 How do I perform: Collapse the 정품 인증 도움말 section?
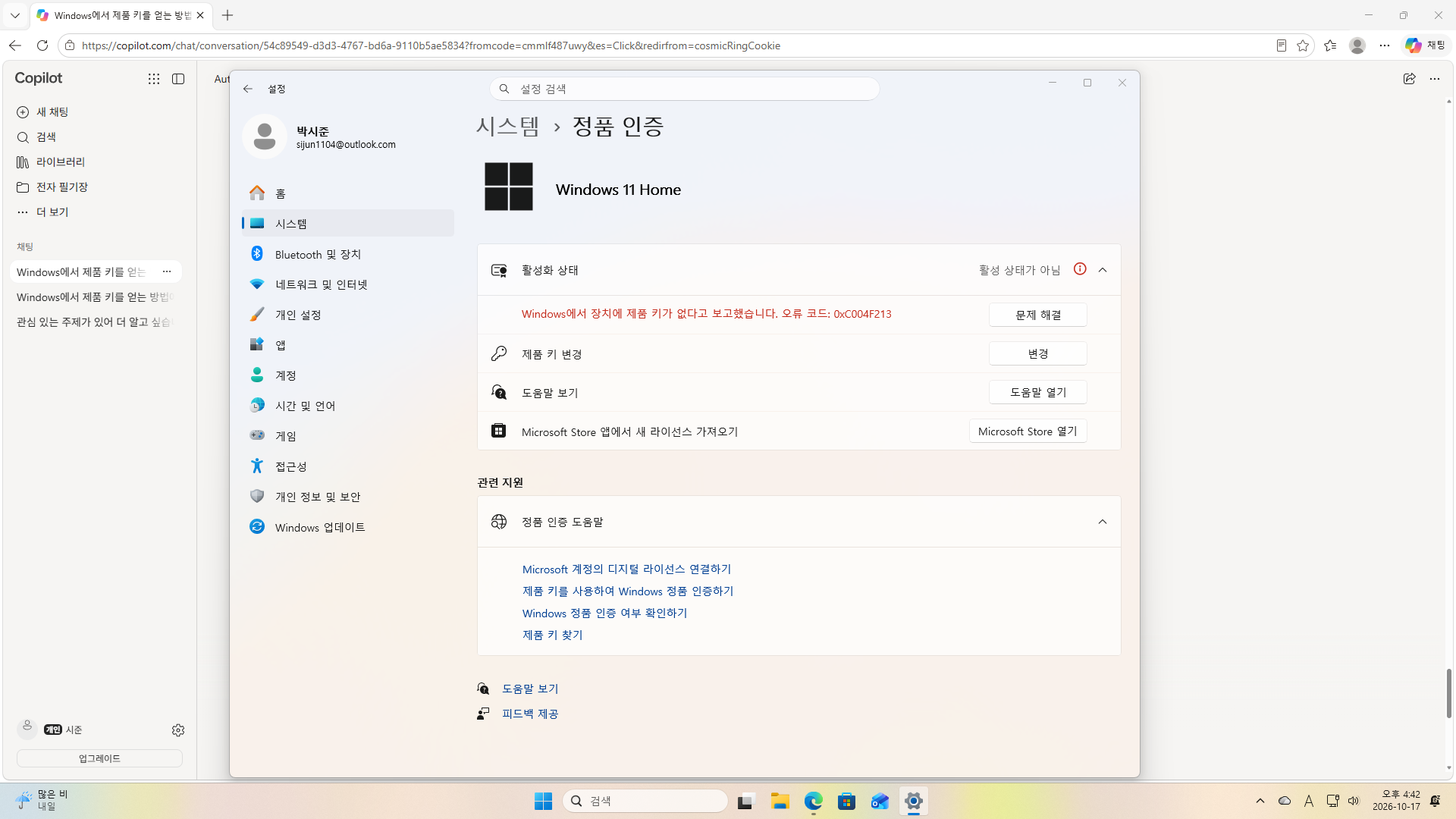1103,522
